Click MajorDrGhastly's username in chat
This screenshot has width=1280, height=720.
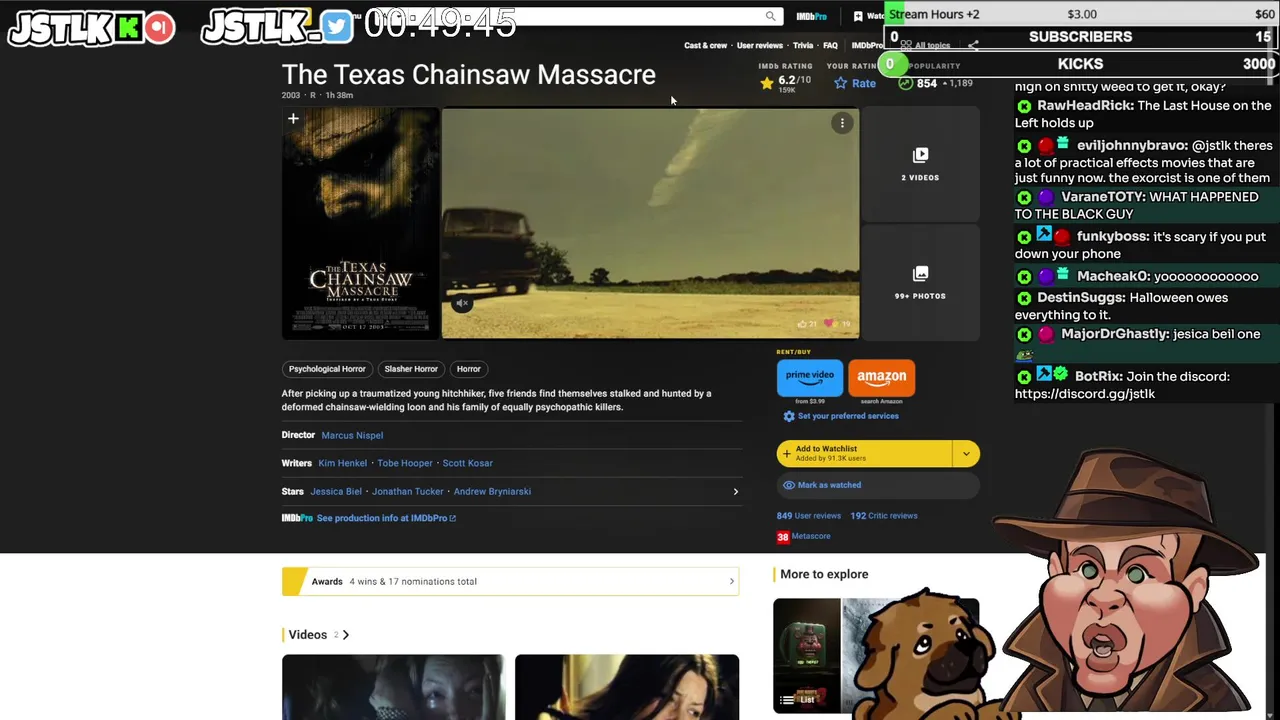[1115, 334]
